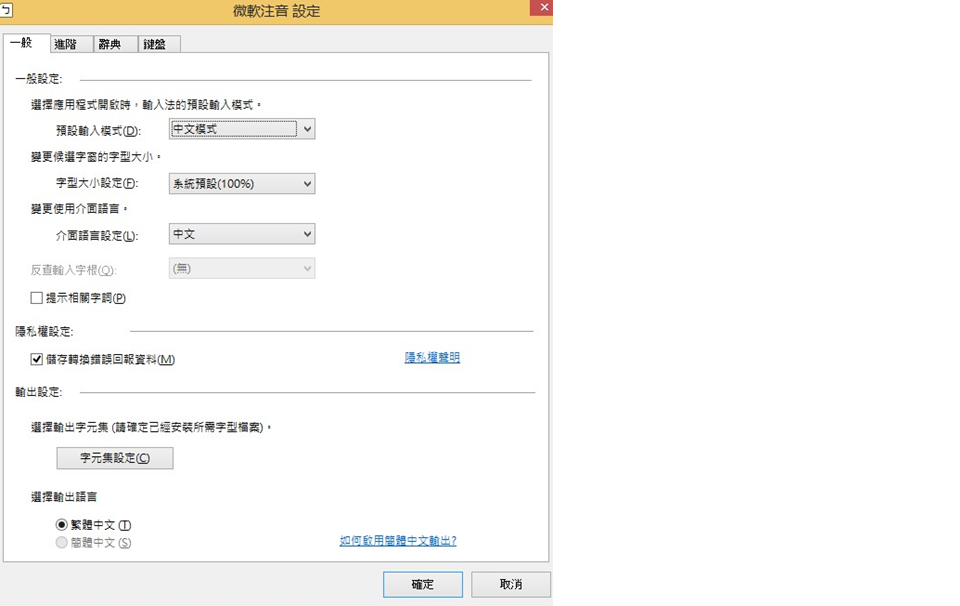The image size is (960, 606).
Task: Open the disabled 反查輸入字根 dropdown
Action: [242, 268]
